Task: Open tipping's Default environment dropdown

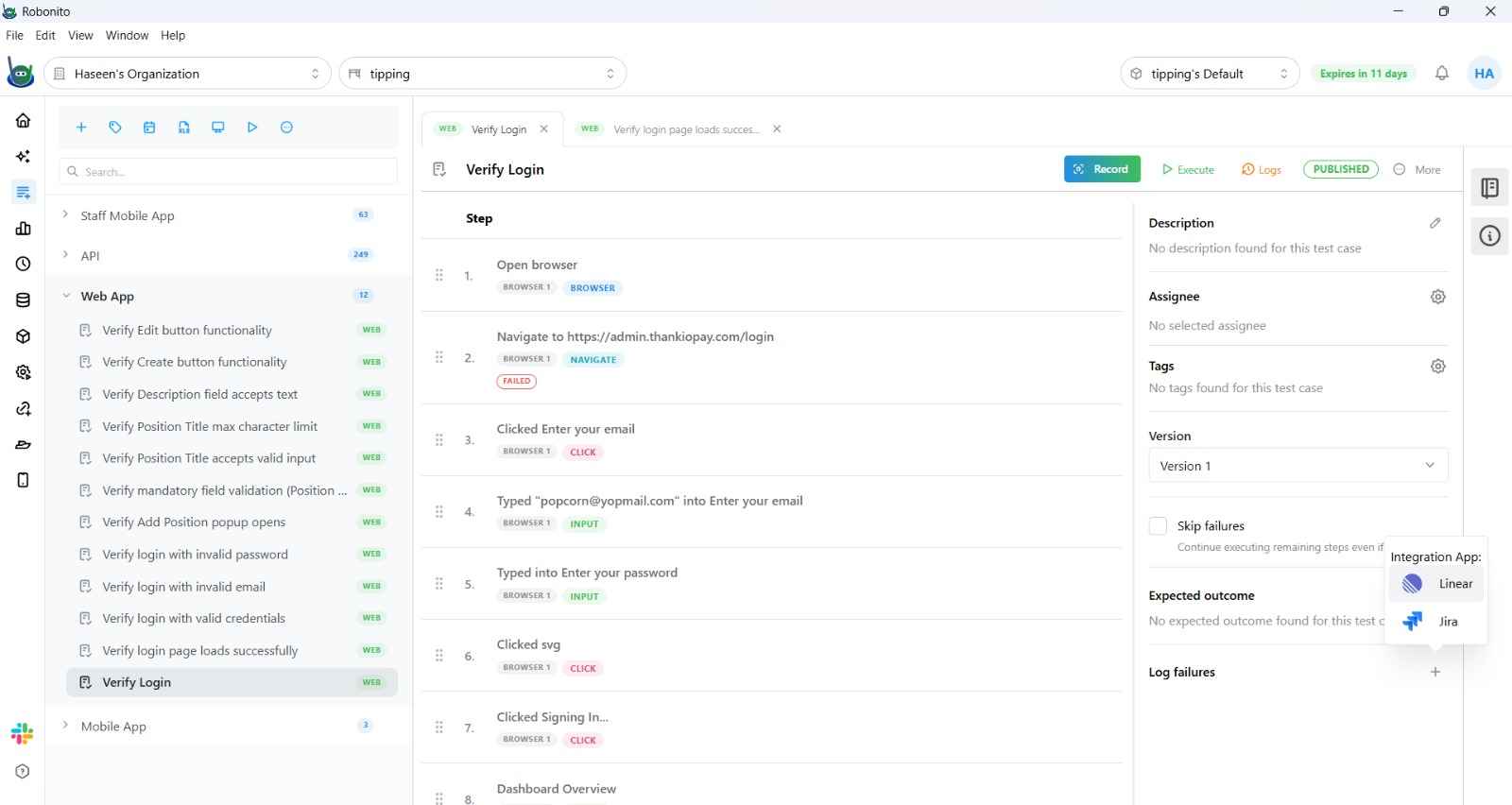Action: 1210,74
